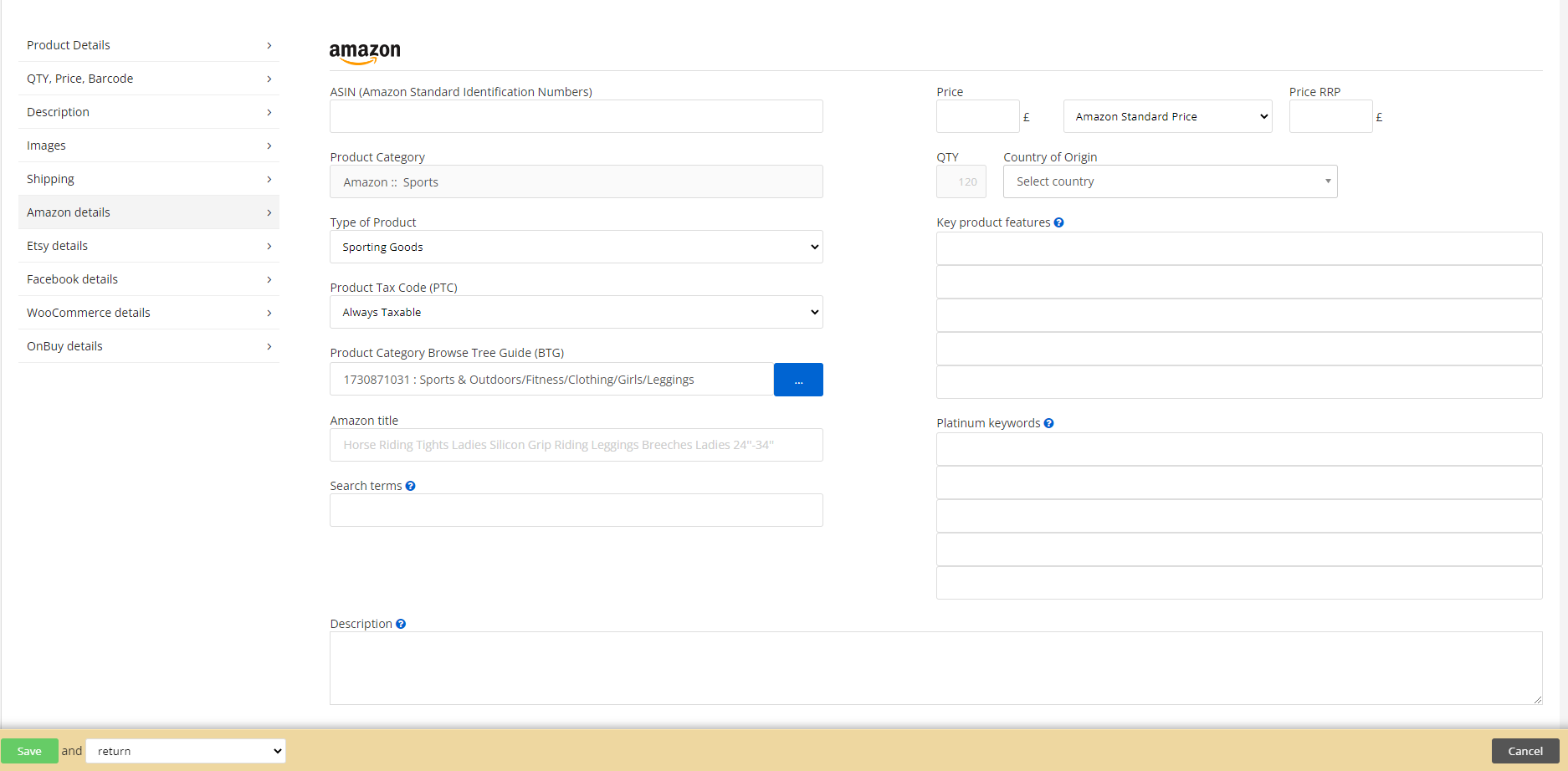The width and height of the screenshot is (1568, 771).
Task: Click fourth Key product features field
Action: [x=1239, y=349]
